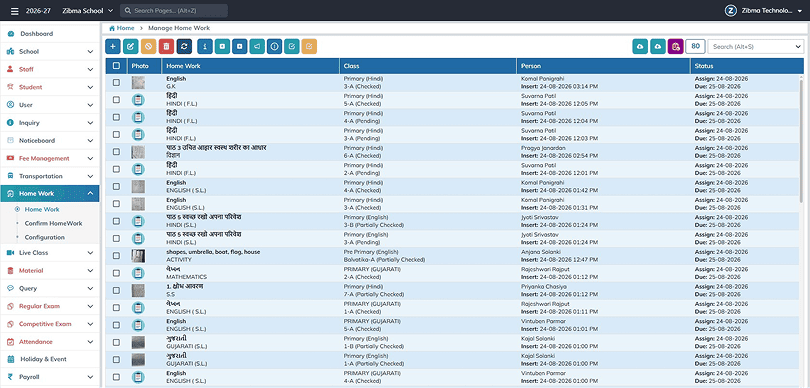This screenshot has height=388, width=810.
Task: Check the box for Komal Panigrahi 01:42 PM row
Action: click(116, 186)
